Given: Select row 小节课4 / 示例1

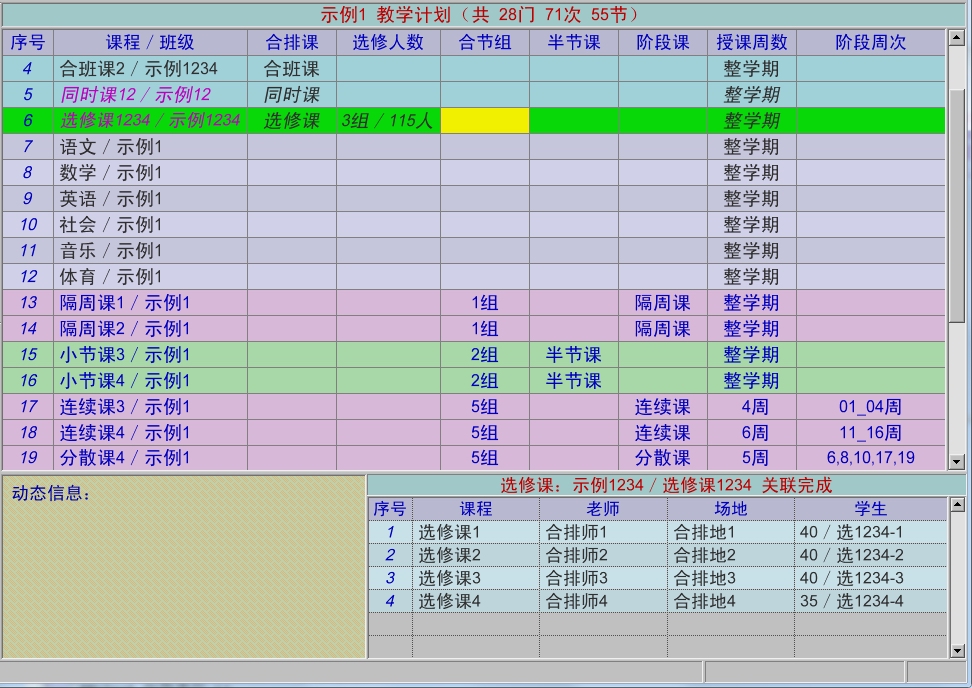Looking at the screenshot, I should [x=474, y=381].
